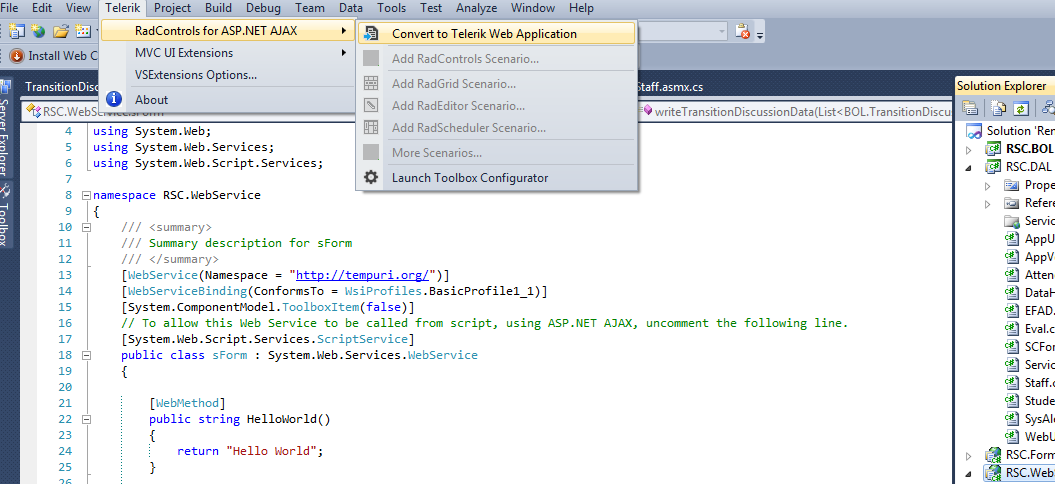This screenshot has width=1055, height=484.
Task: Open the combo box dropdown on the toolbar
Action: coord(721,31)
